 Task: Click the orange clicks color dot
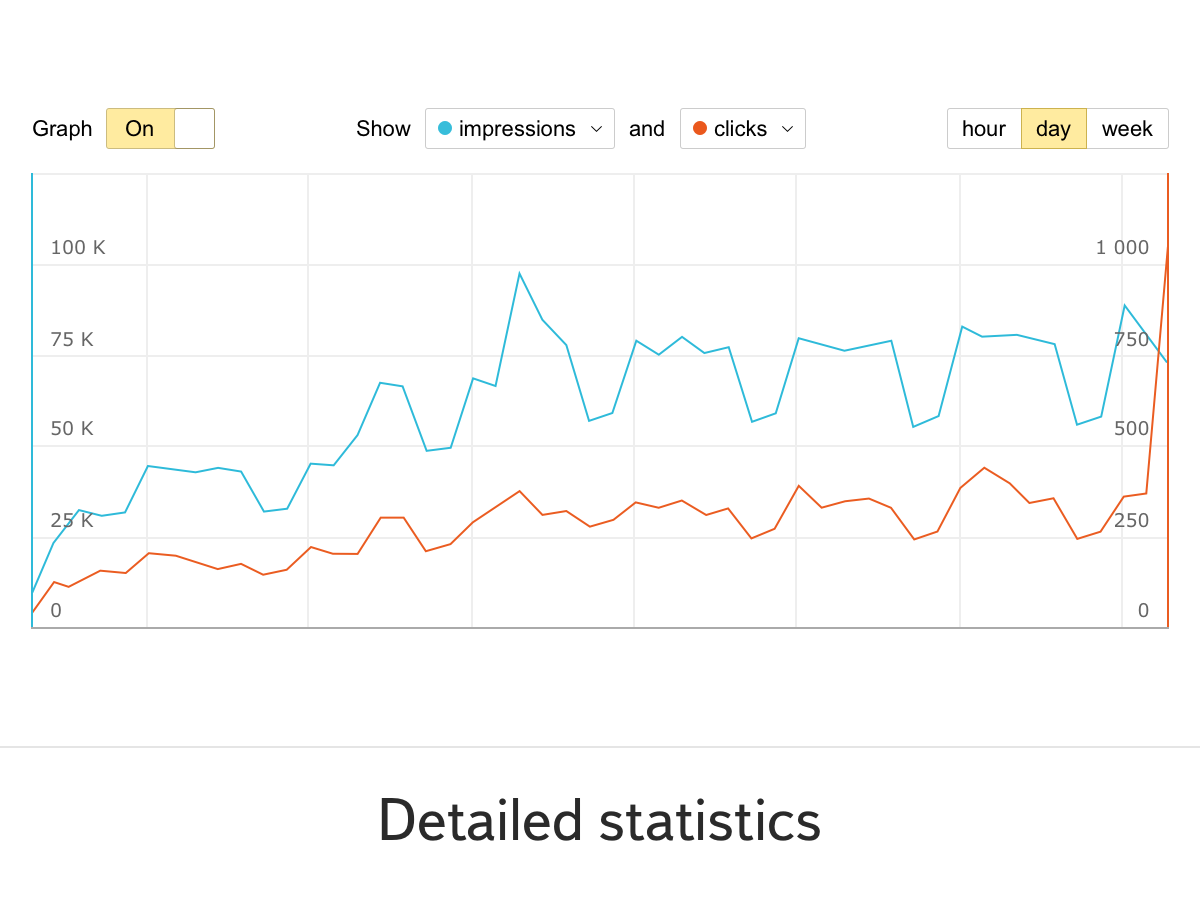click(x=700, y=128)
